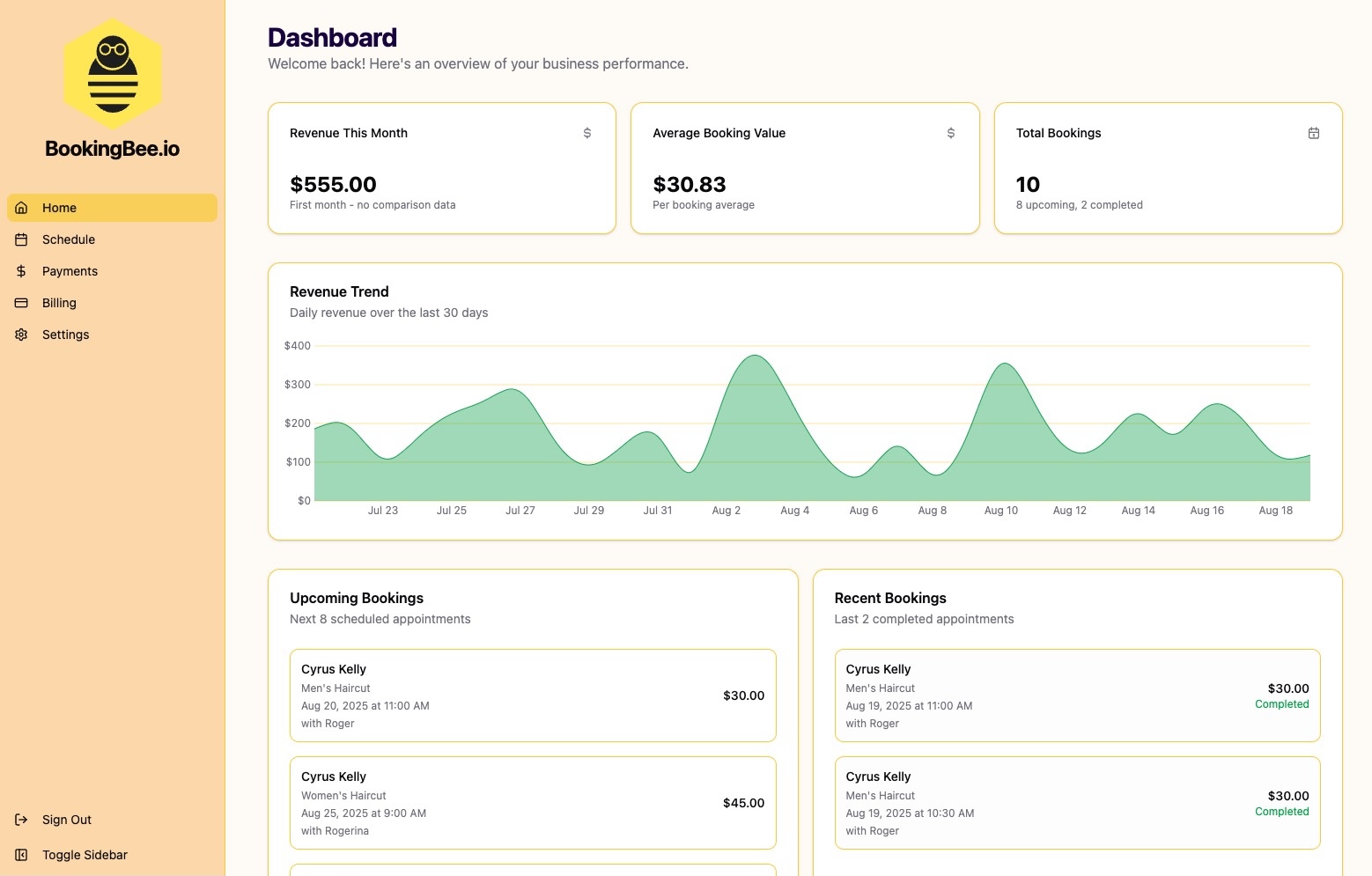Click the Settings gear icon
Screen dimensions: 1372x876
pyautogui.click(x=22, y=335)
